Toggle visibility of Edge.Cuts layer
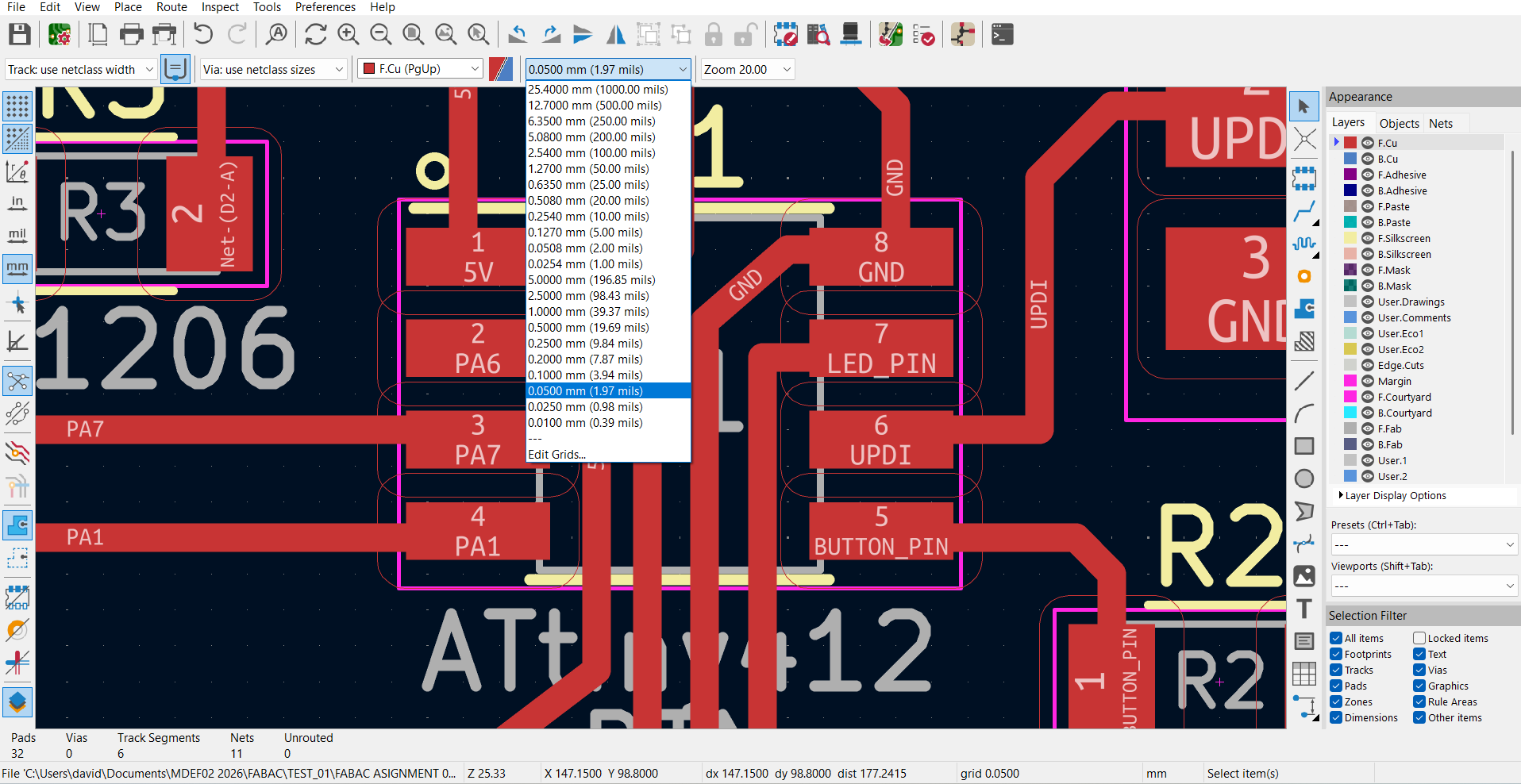1521x784 pixels. point(1368,365)
